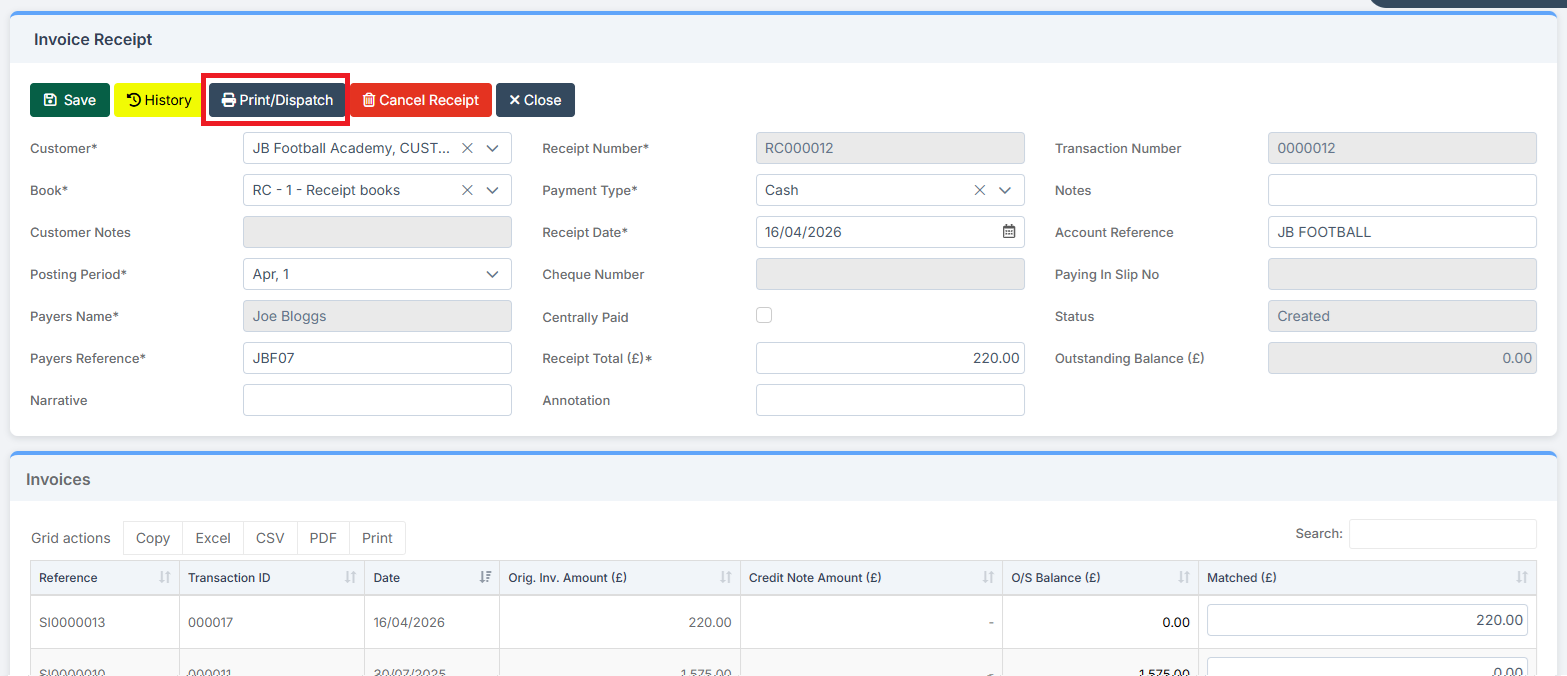Image resolution: width=1567 pixels, height=676 pixels.
Task: Tick the Centrally Paid checkbox
Action: pyautogui.click(x=764, y=316)
